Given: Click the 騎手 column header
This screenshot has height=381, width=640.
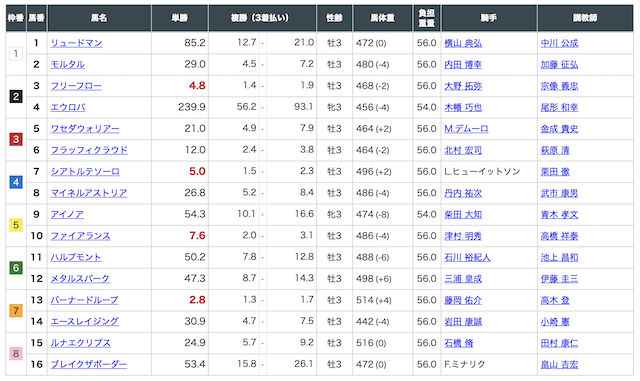Looking at the screenshot, I should coord(489,18).
